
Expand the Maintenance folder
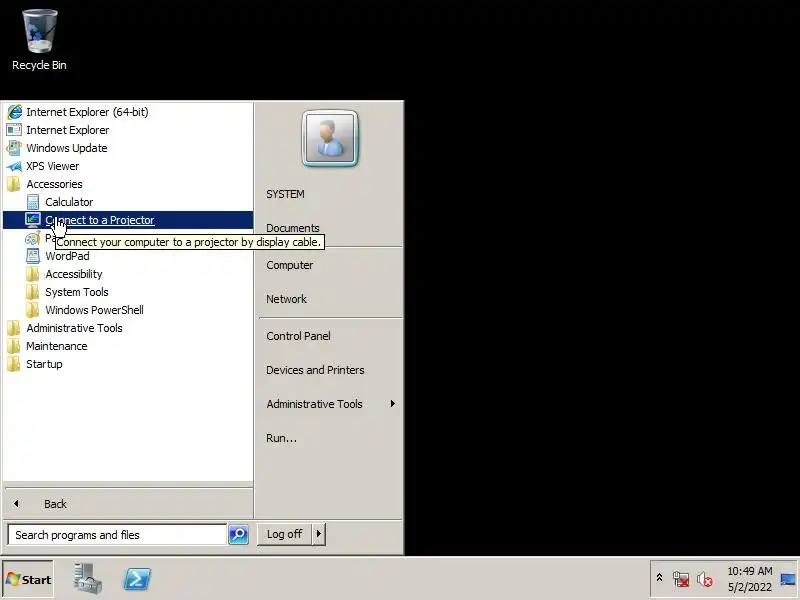click(128, 346)
